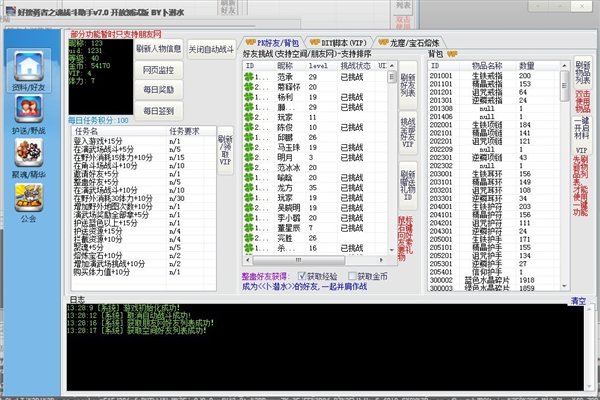Click the 每日签到 button
This screenshot has height=400, width=600.
point(158,111)
